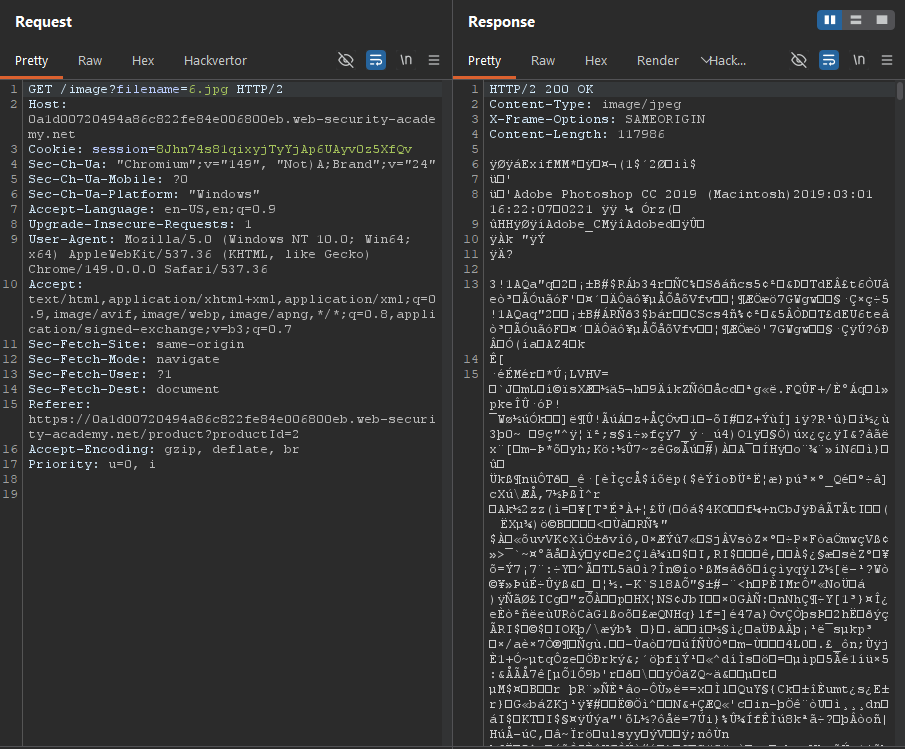Screen dimensions: 905x749
Task: Select the Request Raw tab
Action: click(90, 61)
